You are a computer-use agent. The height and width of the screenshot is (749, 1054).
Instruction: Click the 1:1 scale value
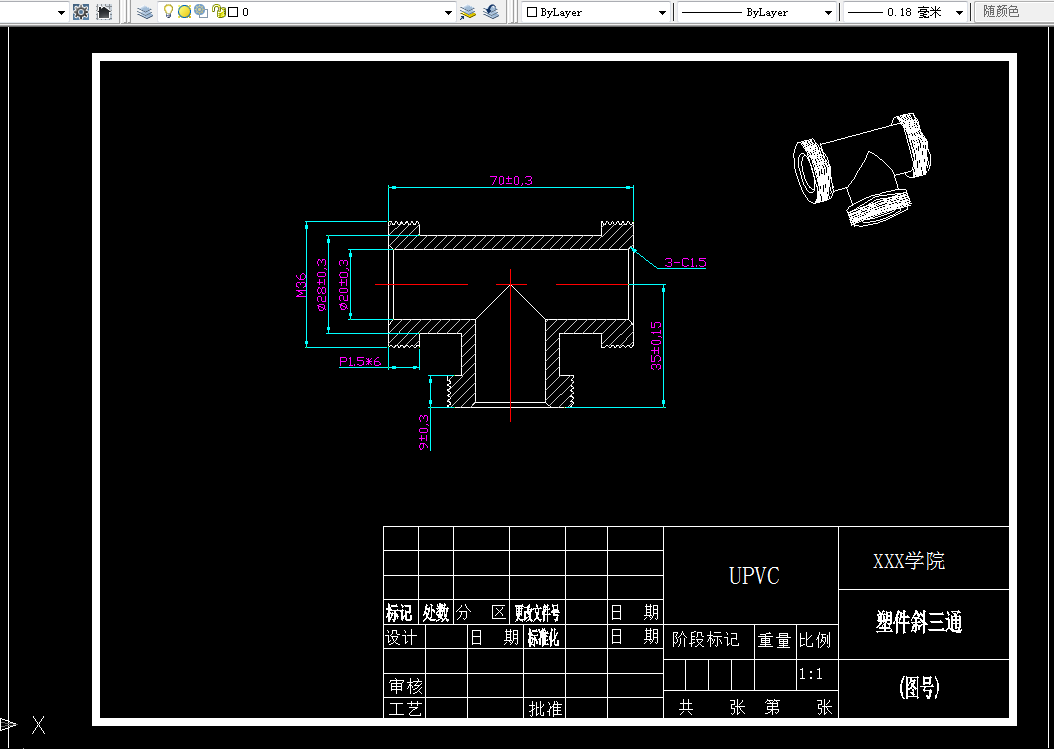[811, 674]
